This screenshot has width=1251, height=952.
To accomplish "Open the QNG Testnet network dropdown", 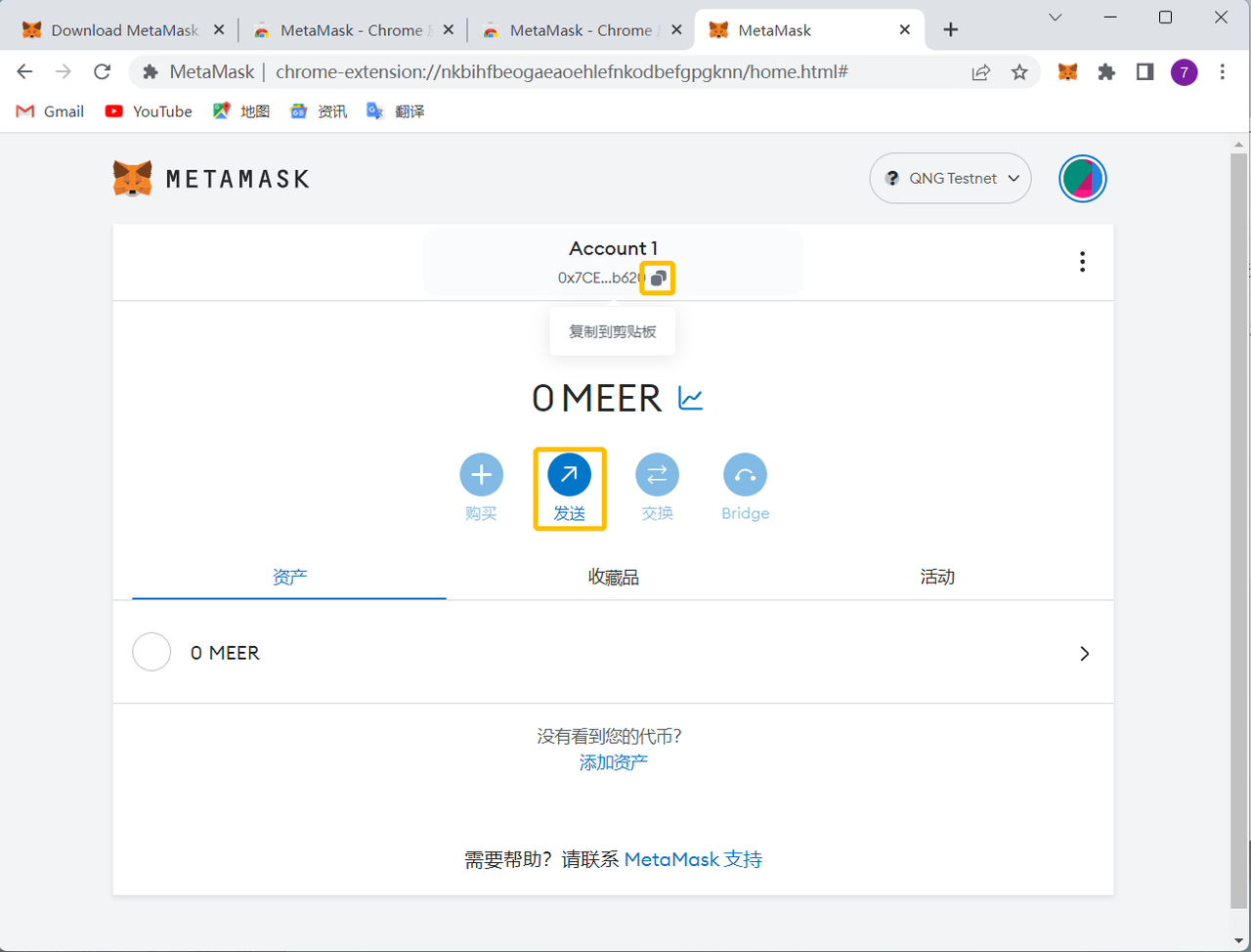I will tap(950, 178).
